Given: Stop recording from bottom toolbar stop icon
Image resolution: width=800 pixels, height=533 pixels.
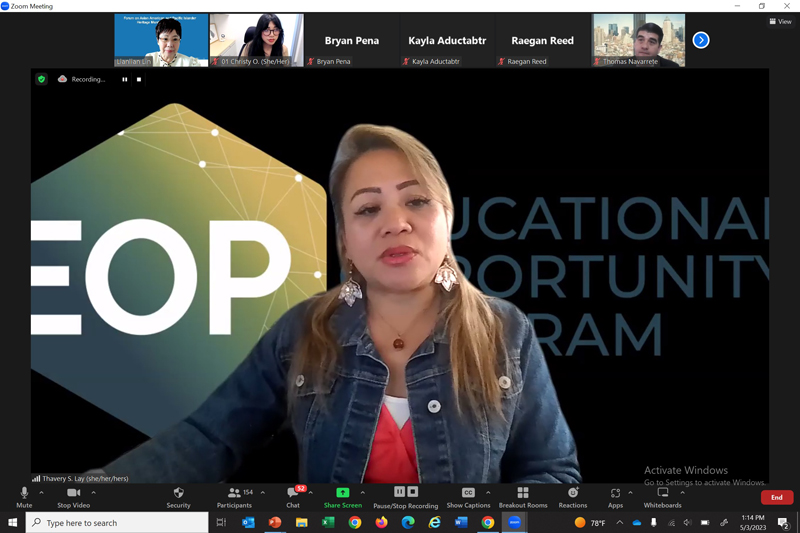Looking at the screenshot, I should [x=413, y=491].
